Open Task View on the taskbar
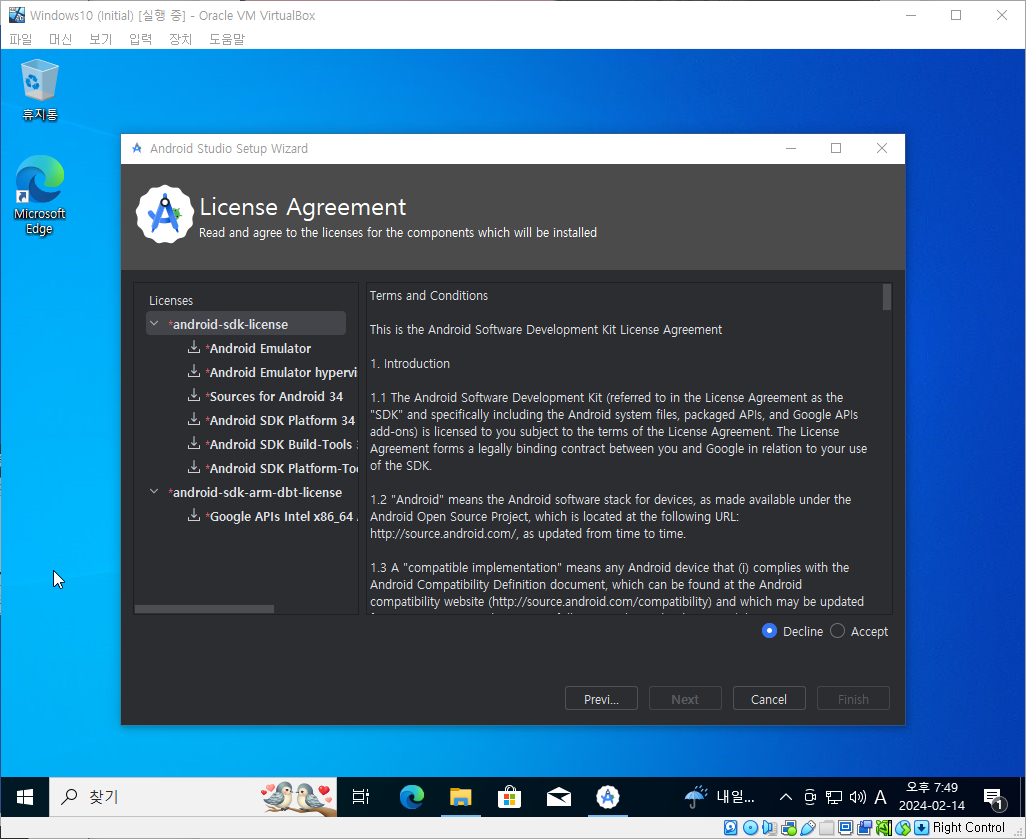The width and height of the screenshot is (1026, 839). coord(361,796)
